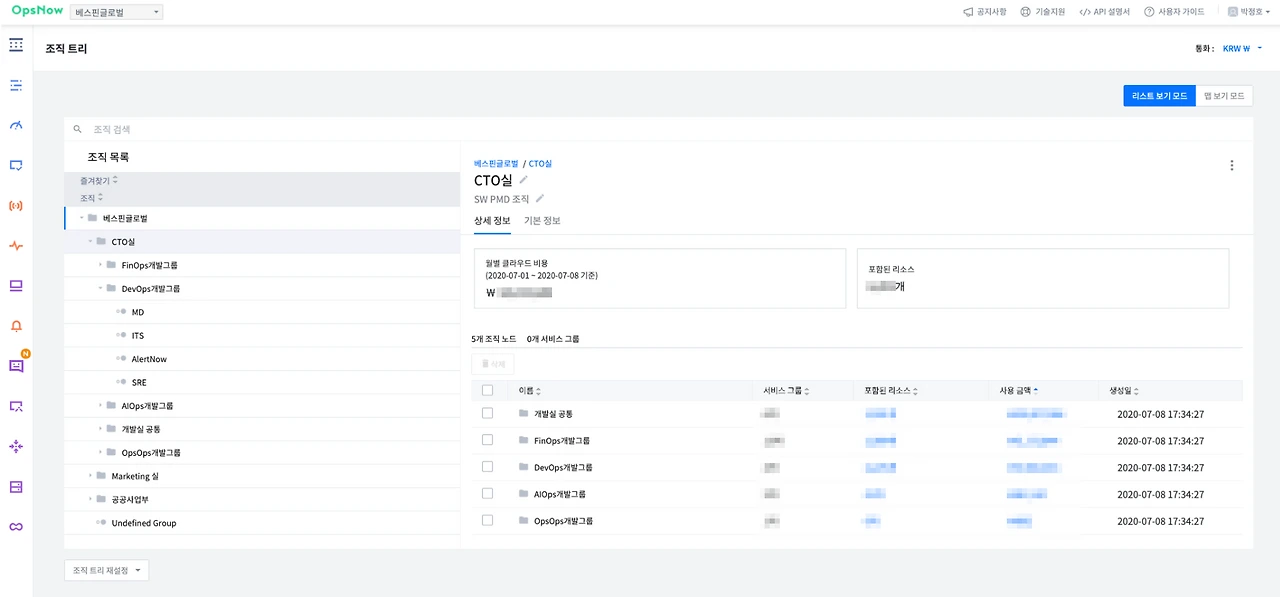Select the 0개 서비스 그룹 tab

(553, 339)
